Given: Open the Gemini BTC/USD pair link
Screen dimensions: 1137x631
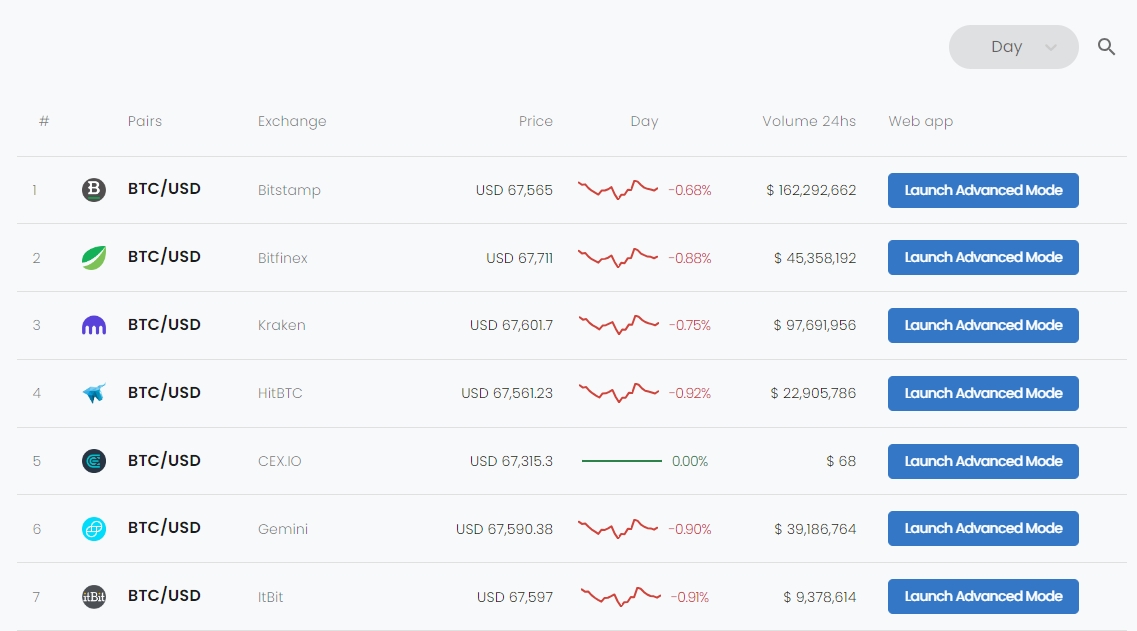Looking at the screenshot, I should click(164, 528).
